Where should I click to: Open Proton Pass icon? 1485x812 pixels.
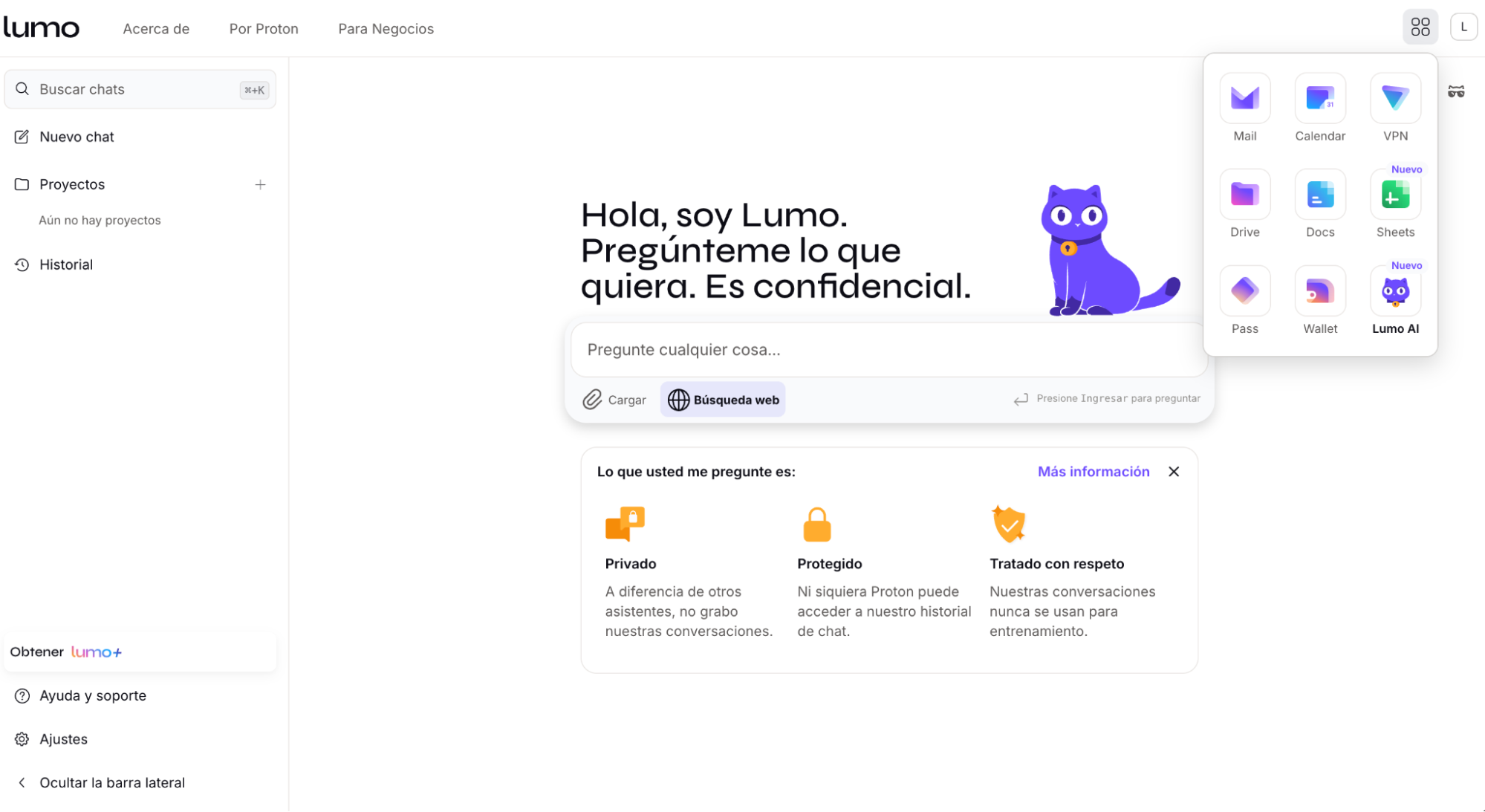[x=1245, y=291]
